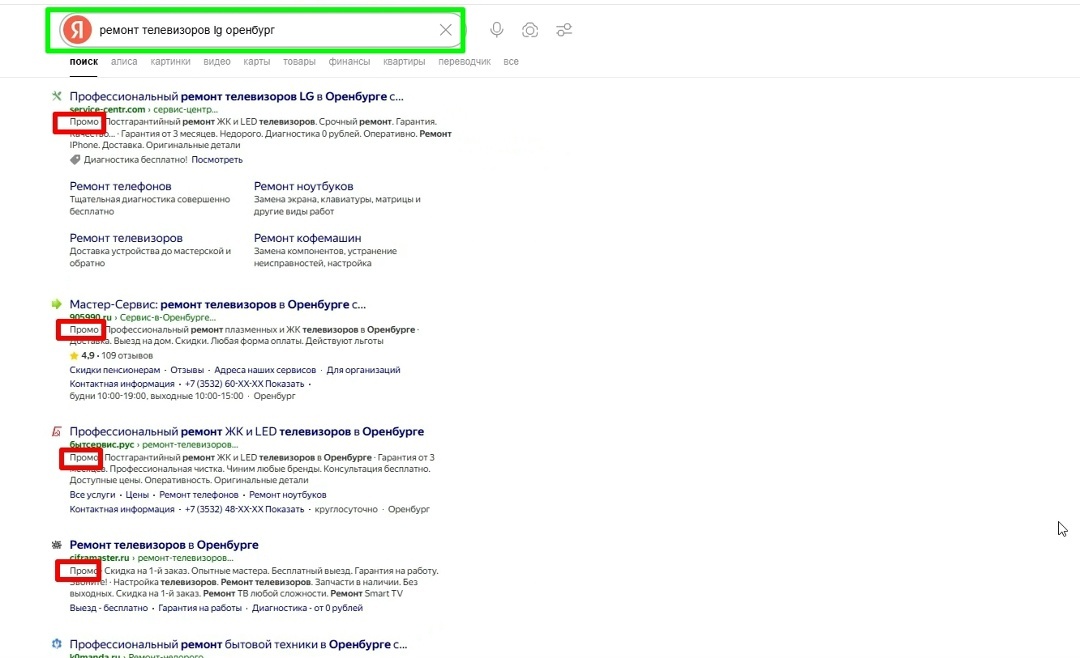This screenshot has width=1080, height=658.
Task: Click the бытсервис.рус favicon
Action: pos(56,431)
